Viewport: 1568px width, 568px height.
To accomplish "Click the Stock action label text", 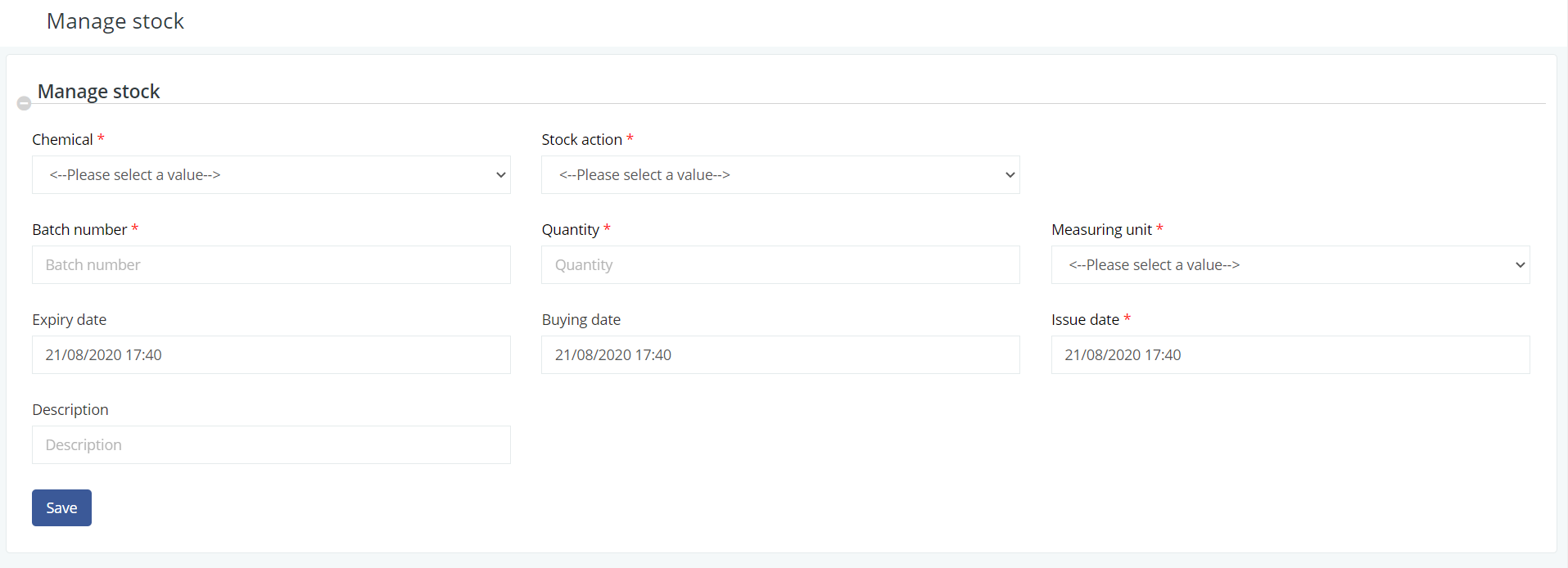I will (581, 140).
